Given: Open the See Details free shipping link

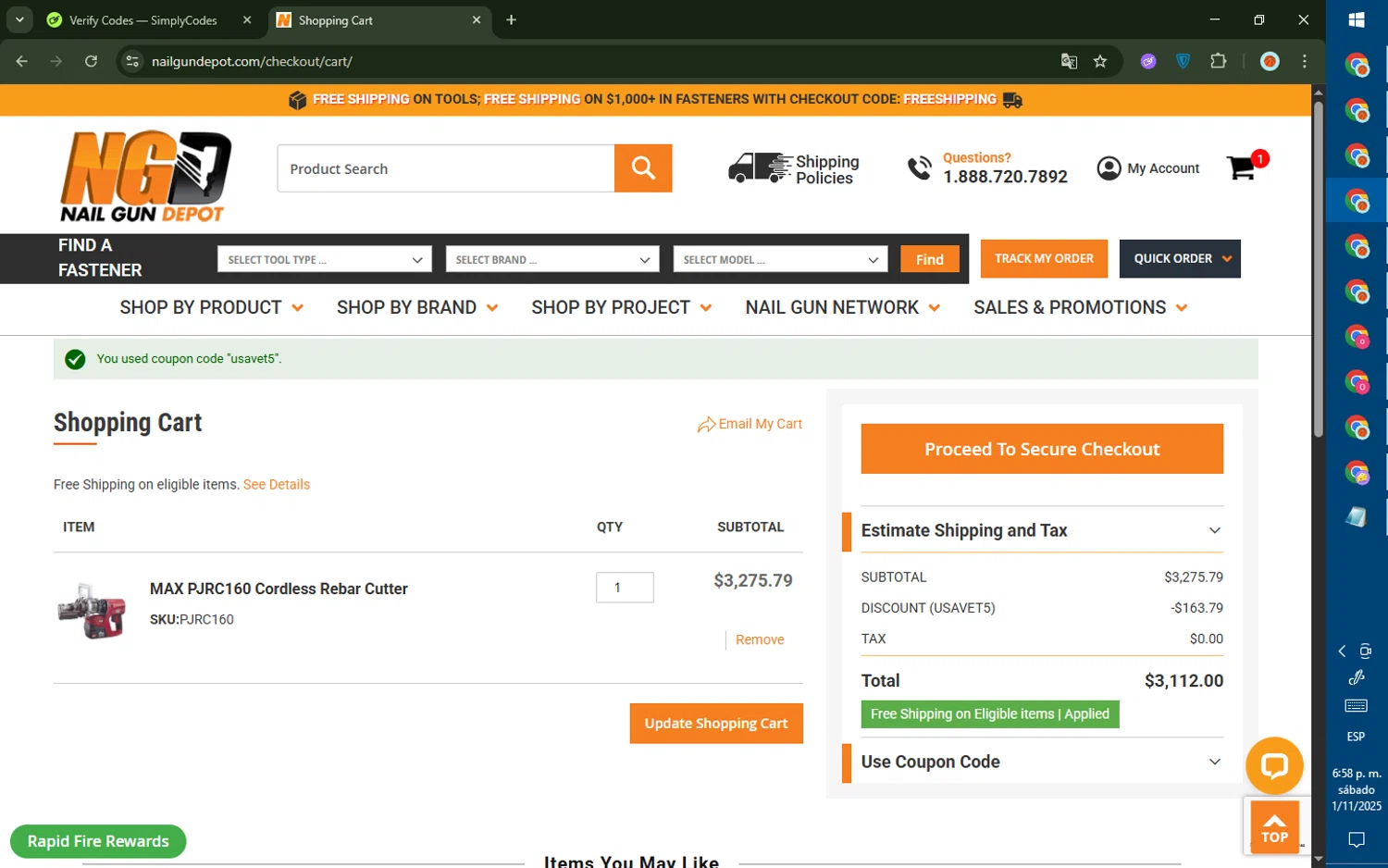Looking at the screenshot, I should pos(277,484).
